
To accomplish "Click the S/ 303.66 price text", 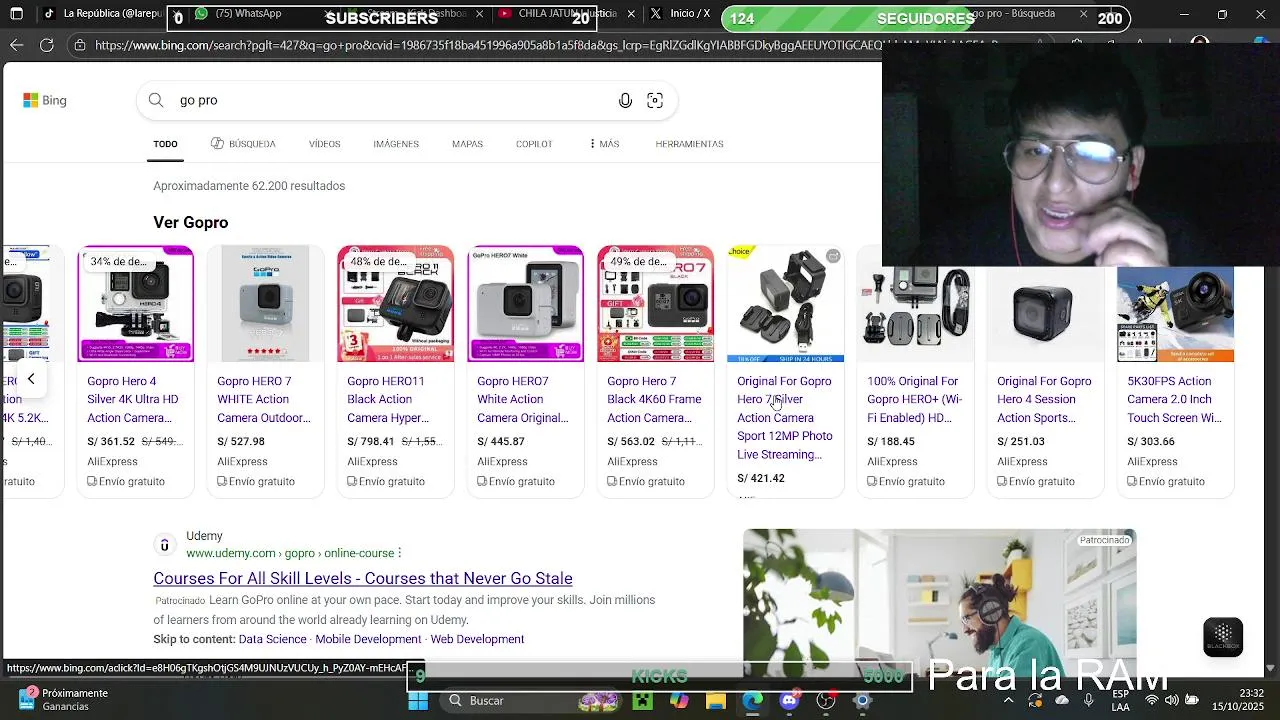I will (x=1151, y=441).
